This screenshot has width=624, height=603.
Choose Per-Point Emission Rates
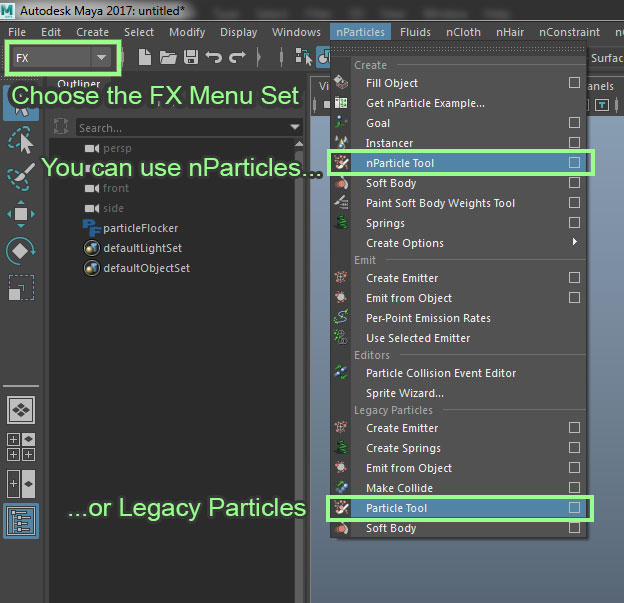pyautogui.click(x=428, y=318)
